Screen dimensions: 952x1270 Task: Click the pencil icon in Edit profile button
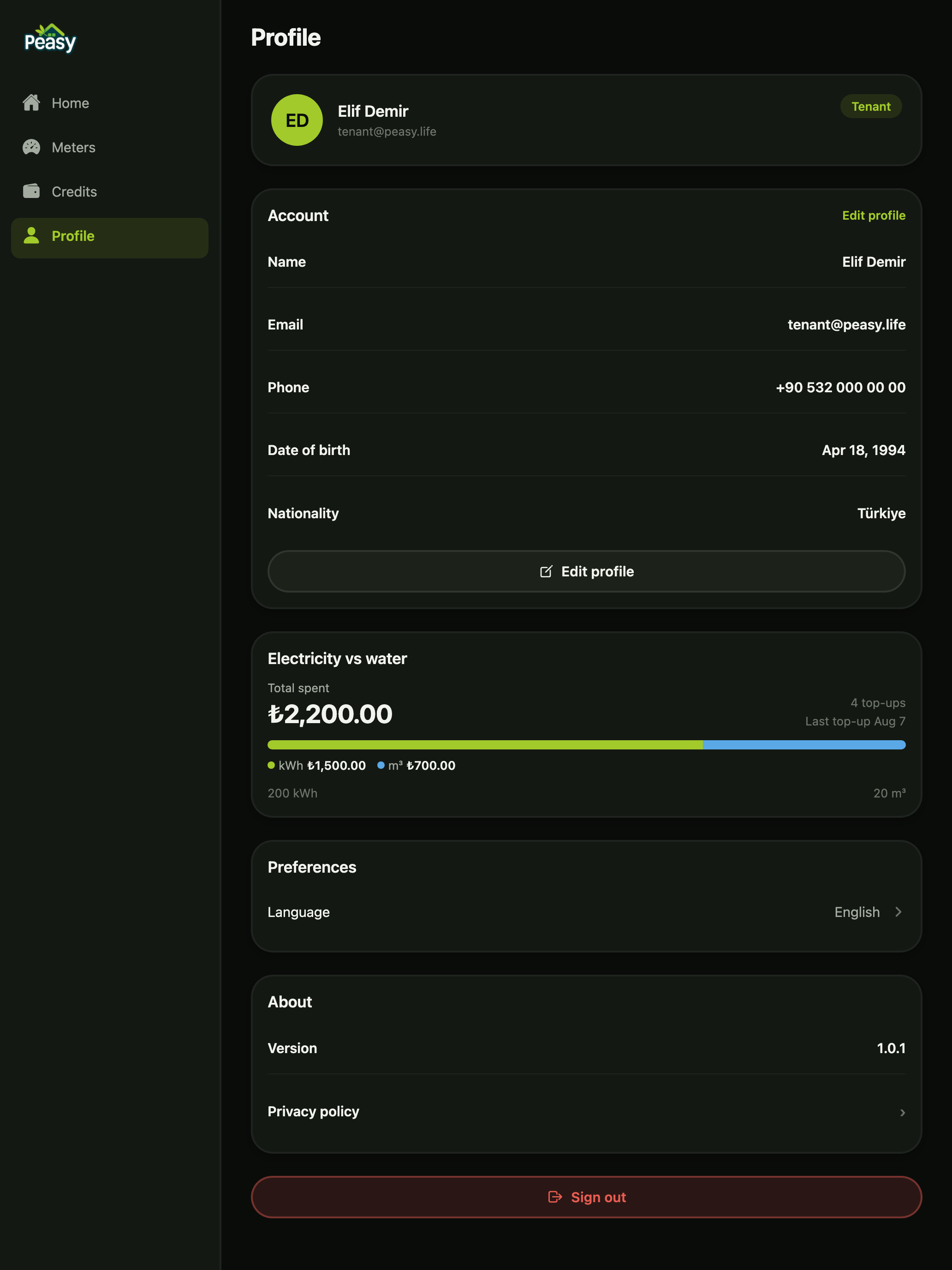(546, 571)
